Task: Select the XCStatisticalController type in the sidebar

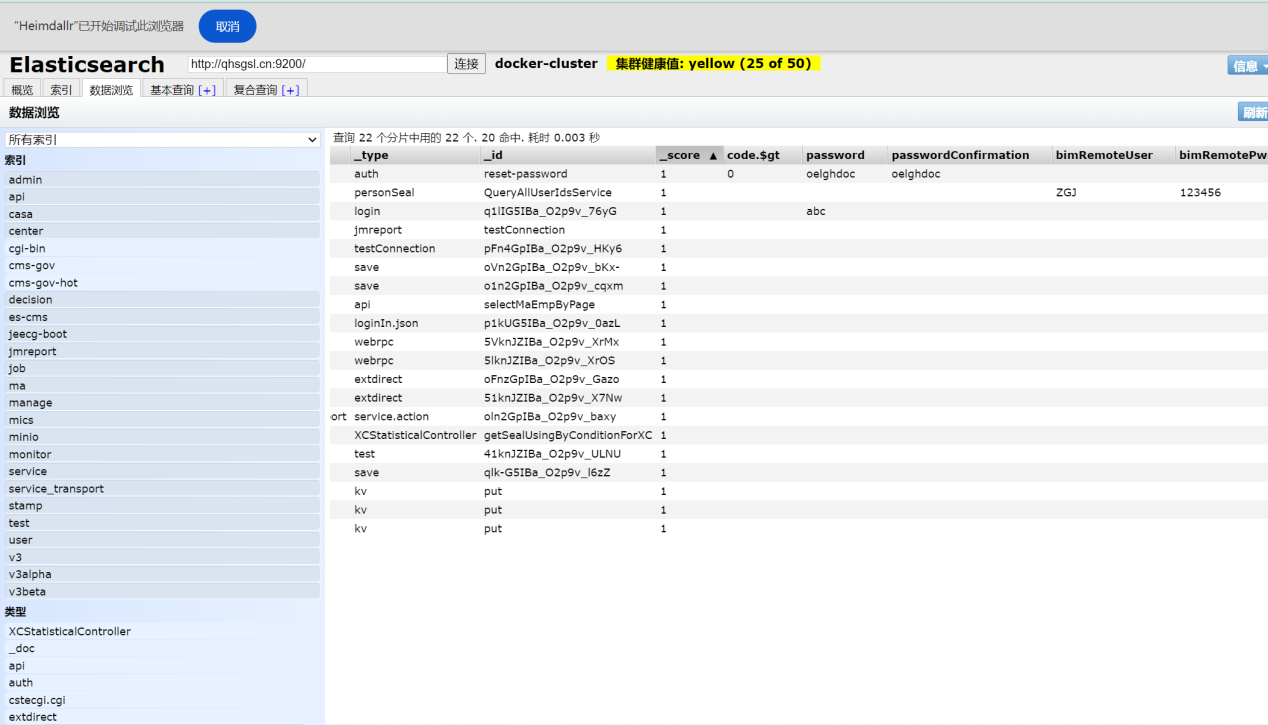Action: tap(162, 632)
